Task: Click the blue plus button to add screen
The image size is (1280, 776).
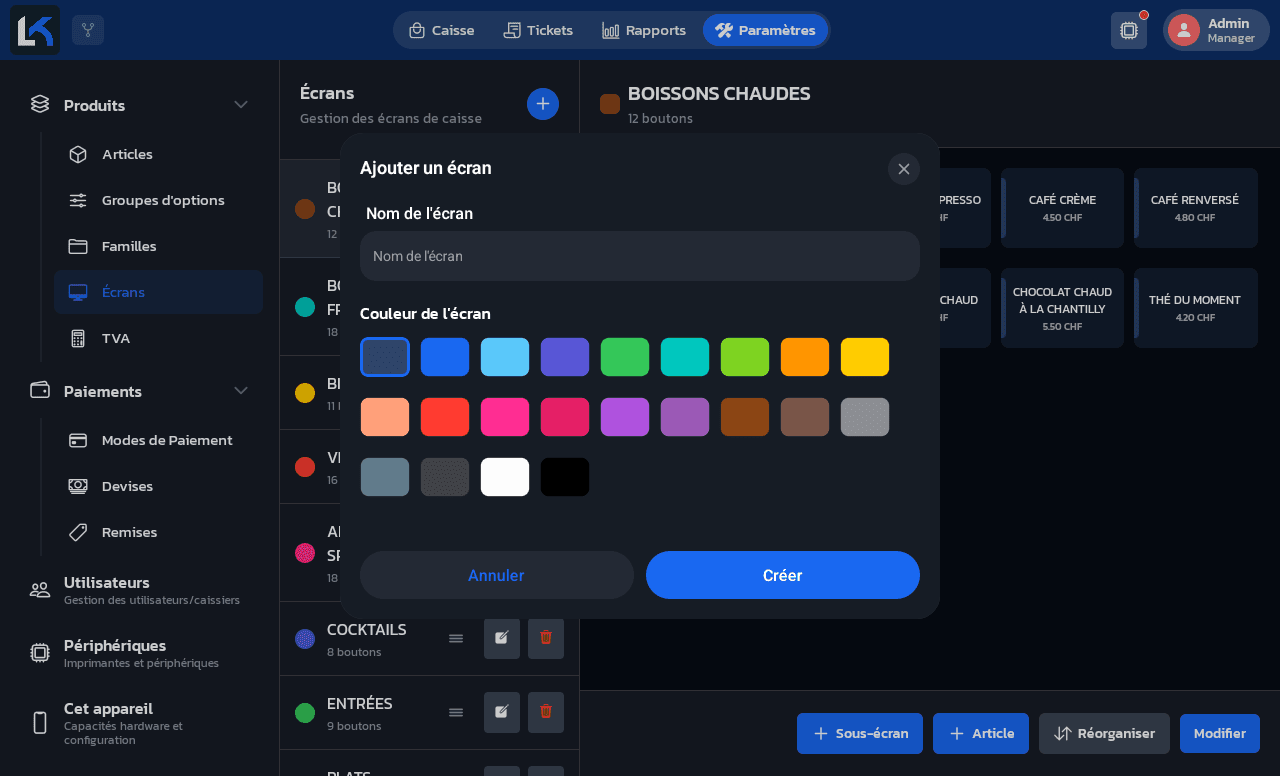Action: coord(543,104)
